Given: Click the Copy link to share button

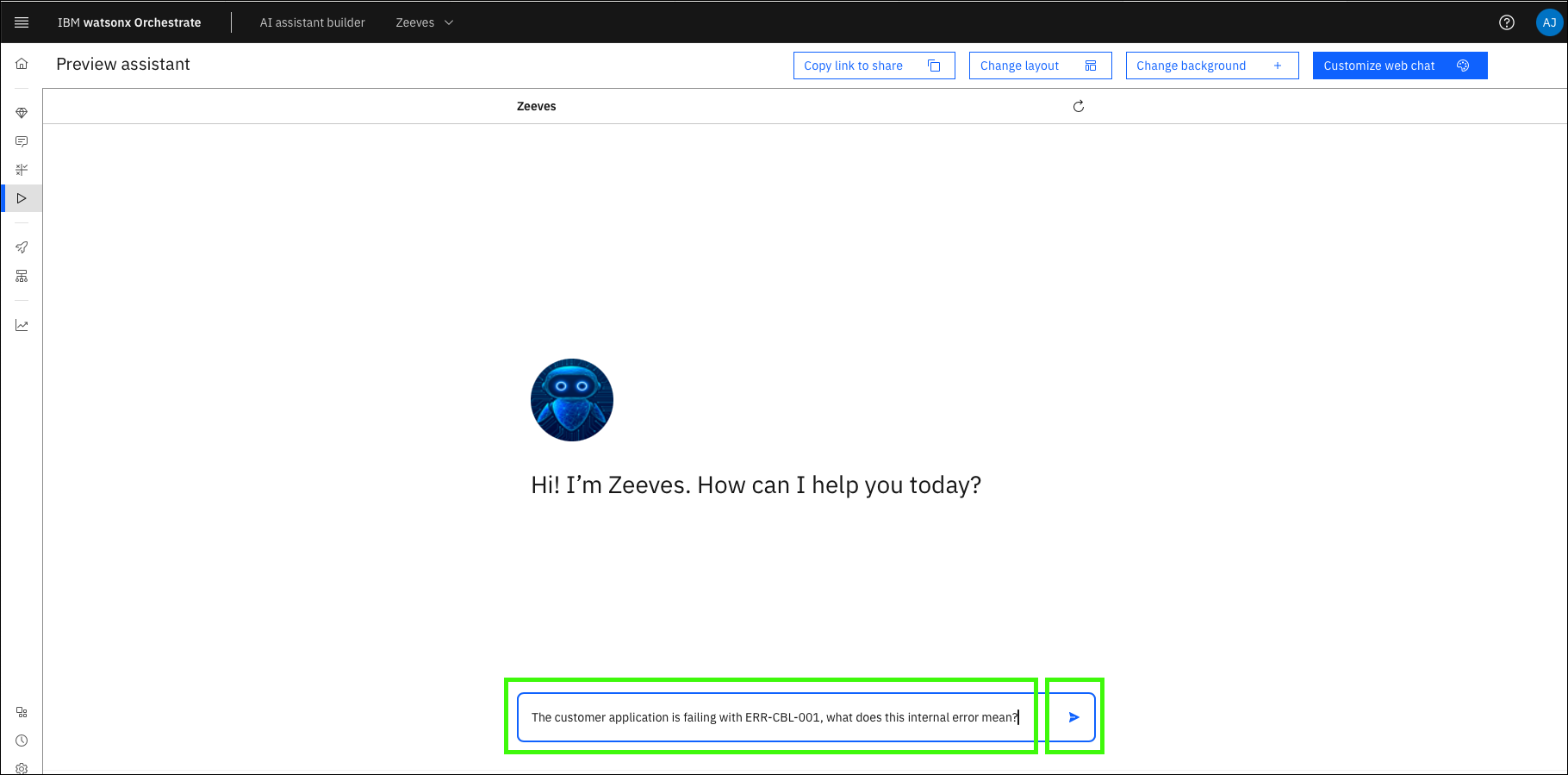Looking at the screenshot, I should pyautogui.click(x=873, y=66).
